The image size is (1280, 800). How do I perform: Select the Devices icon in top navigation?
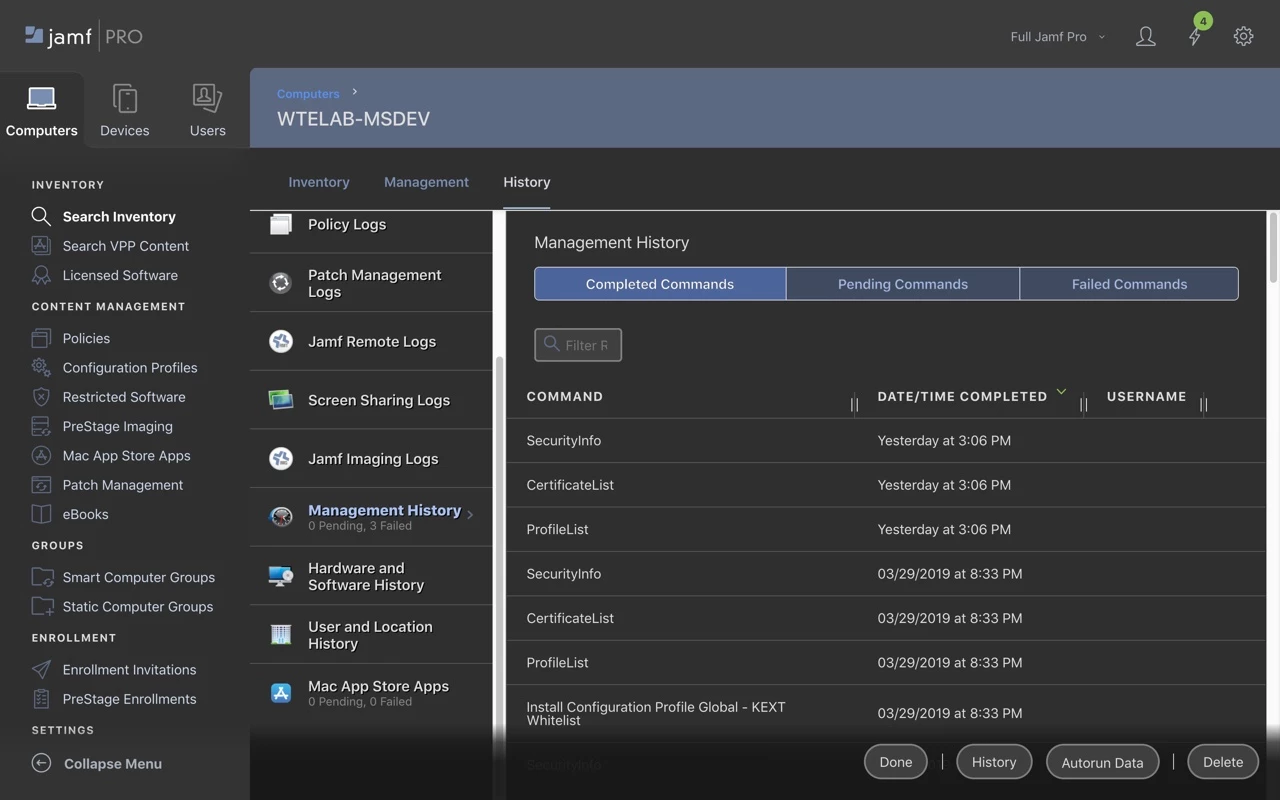pos(125,98)
